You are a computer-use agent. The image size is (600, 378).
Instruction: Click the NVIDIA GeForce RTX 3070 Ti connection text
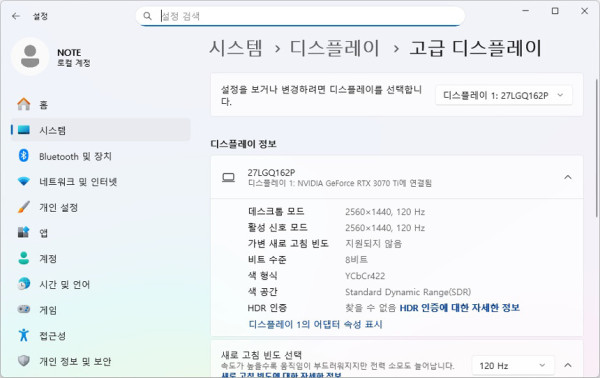340,183
